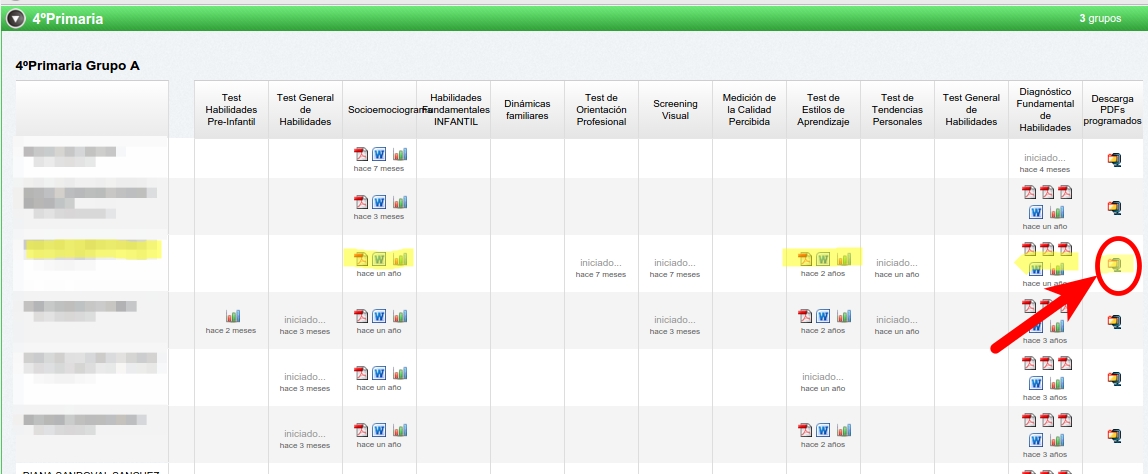Image resolution: width=1148 pixels, height=474 pixels.
Task: View chart under Test Habilidades Pre-Infantil
Action: [x=232, y=316]
